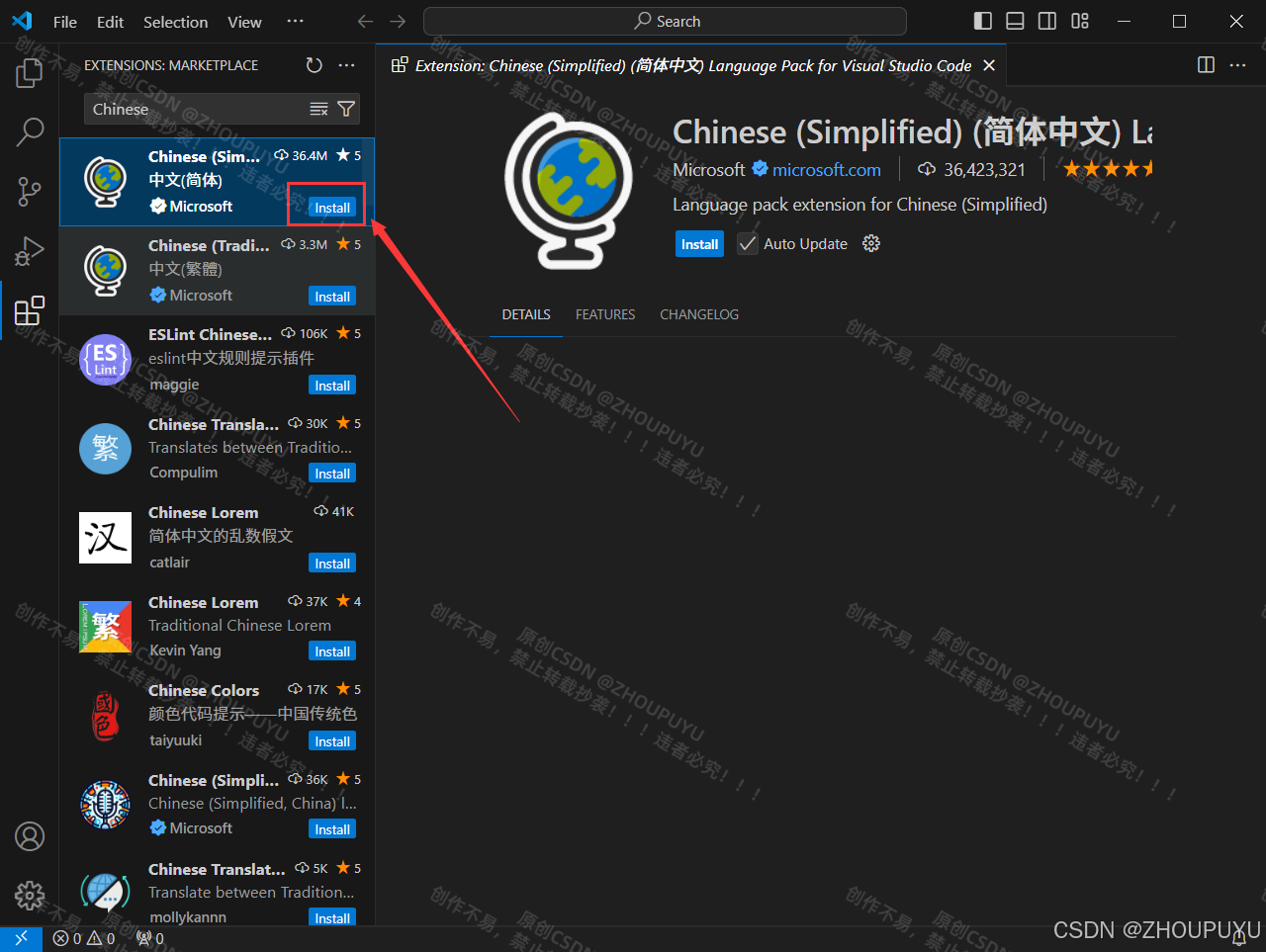The image size is (1266, 952).
Task: Click Install in the extension details page
Action: [x=700, y=244]
